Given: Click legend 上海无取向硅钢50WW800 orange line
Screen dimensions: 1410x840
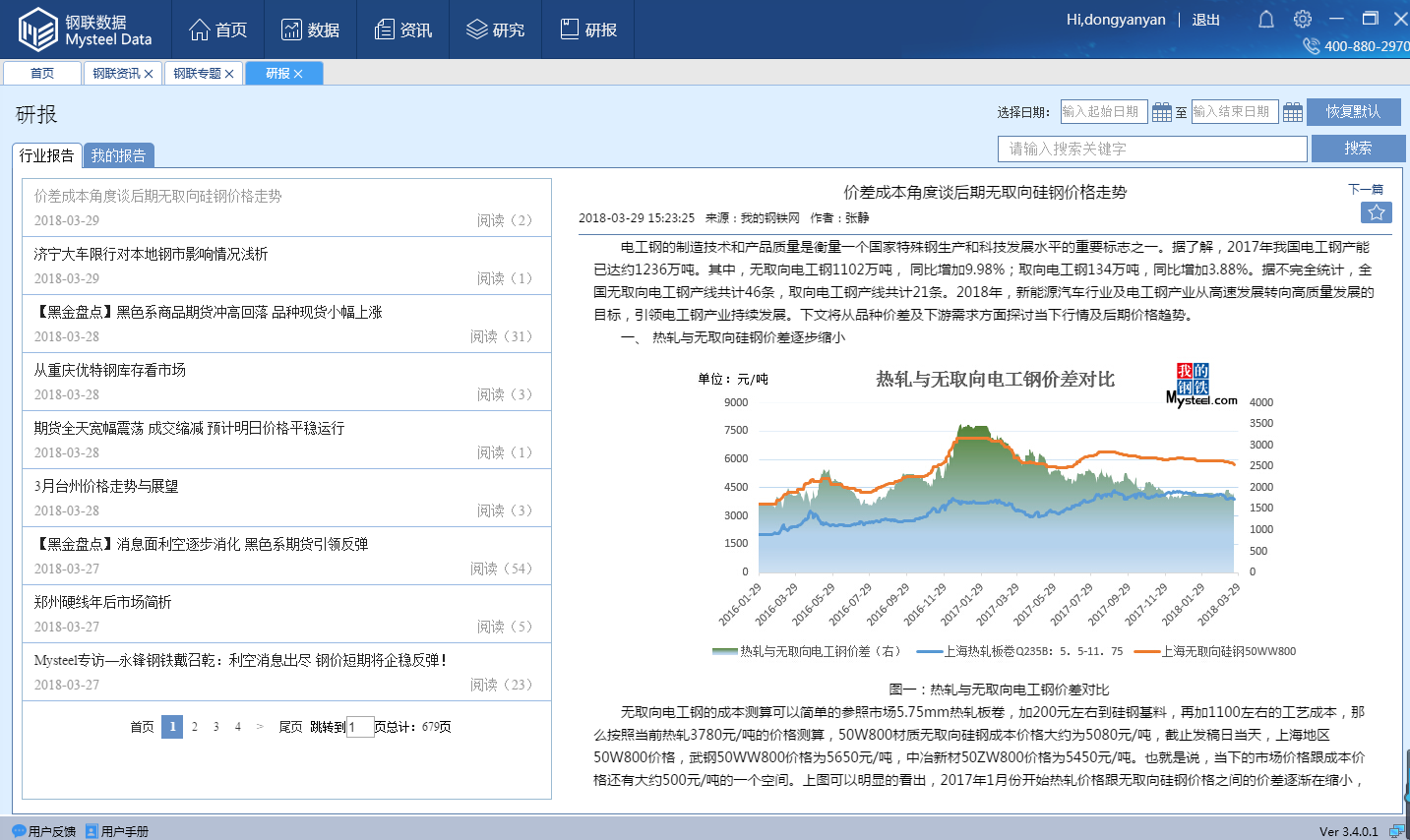Looking at the screenshot, I should (1215, 651).
